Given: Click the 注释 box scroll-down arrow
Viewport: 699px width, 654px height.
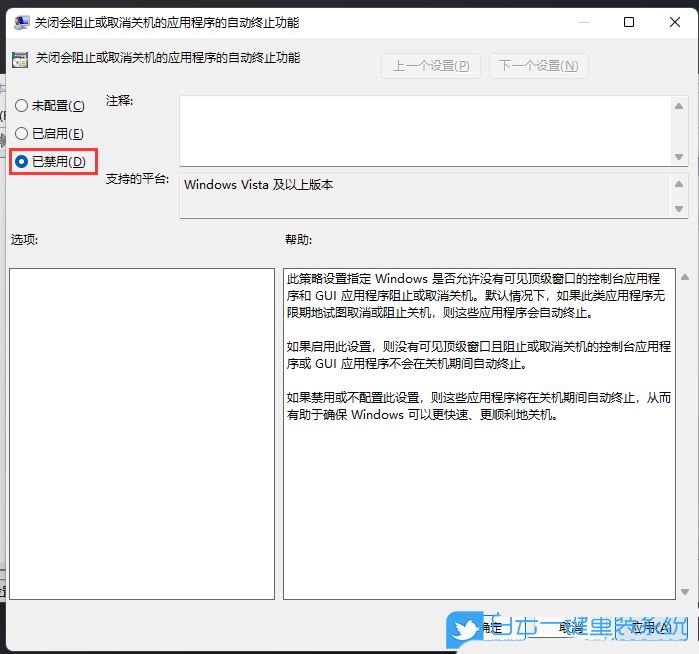Looking at the screenshot, I should coord(679,156).
